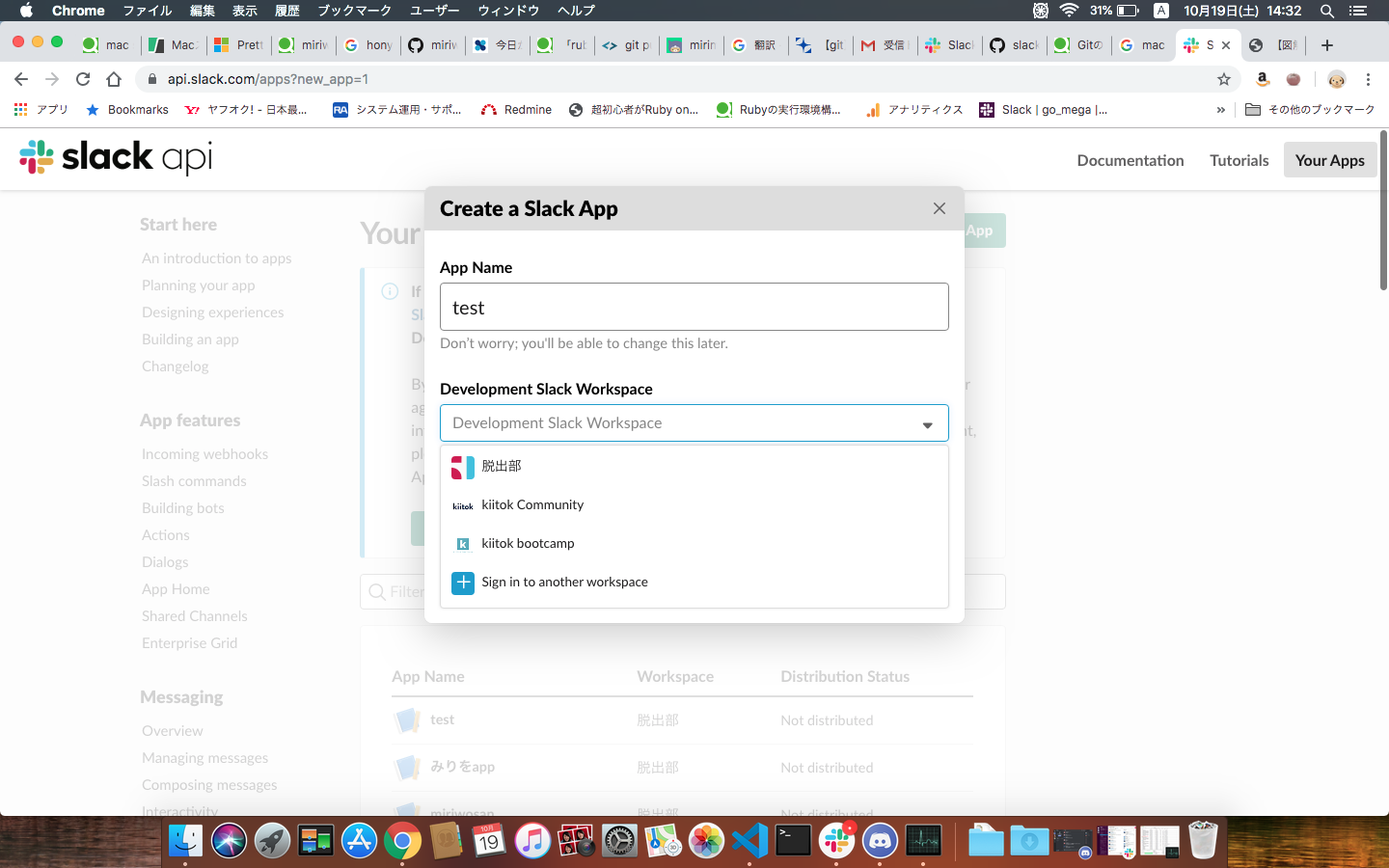Open the アナリティクス bookmark
Screen dimensions: 1389x868
(914, 110)
